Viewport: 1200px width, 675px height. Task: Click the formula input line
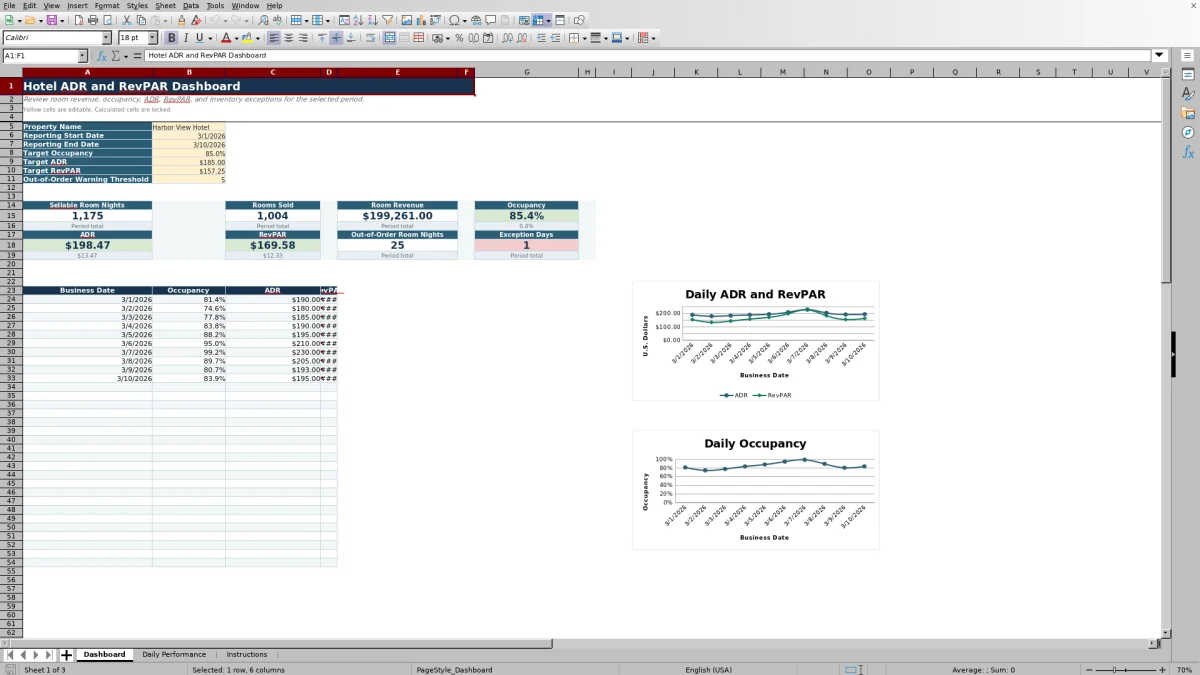[648, 56]
